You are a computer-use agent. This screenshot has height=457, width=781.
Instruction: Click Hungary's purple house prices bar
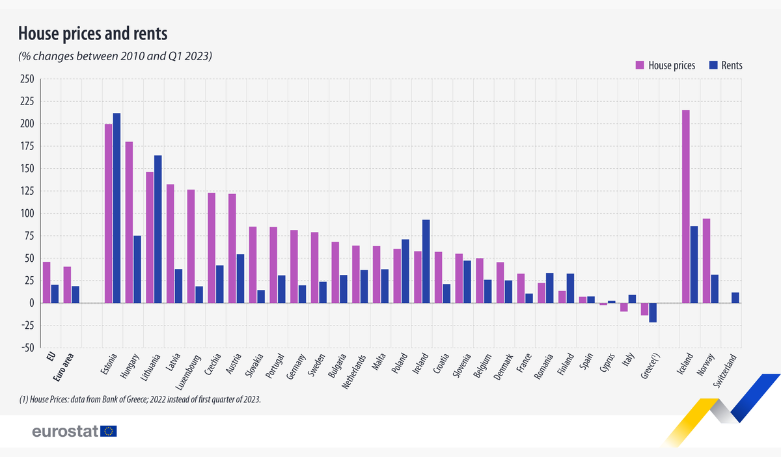coord(129,223)
